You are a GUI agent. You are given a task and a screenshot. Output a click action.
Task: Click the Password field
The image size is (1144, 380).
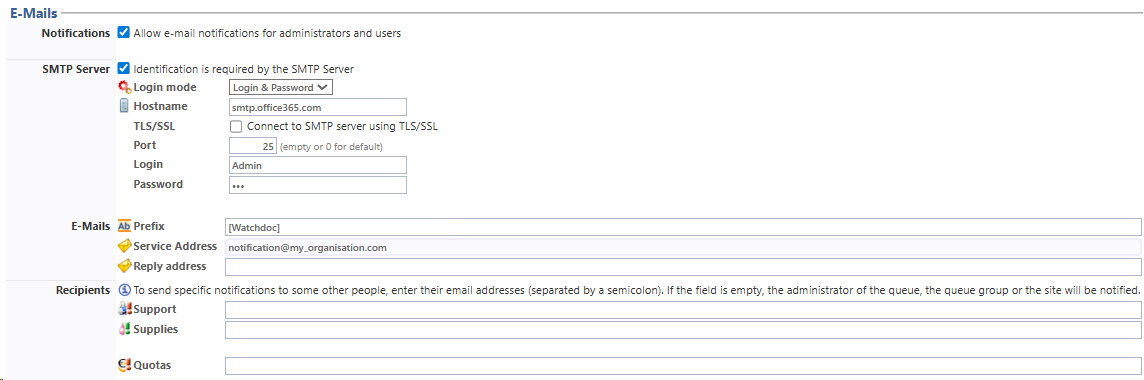317,185
